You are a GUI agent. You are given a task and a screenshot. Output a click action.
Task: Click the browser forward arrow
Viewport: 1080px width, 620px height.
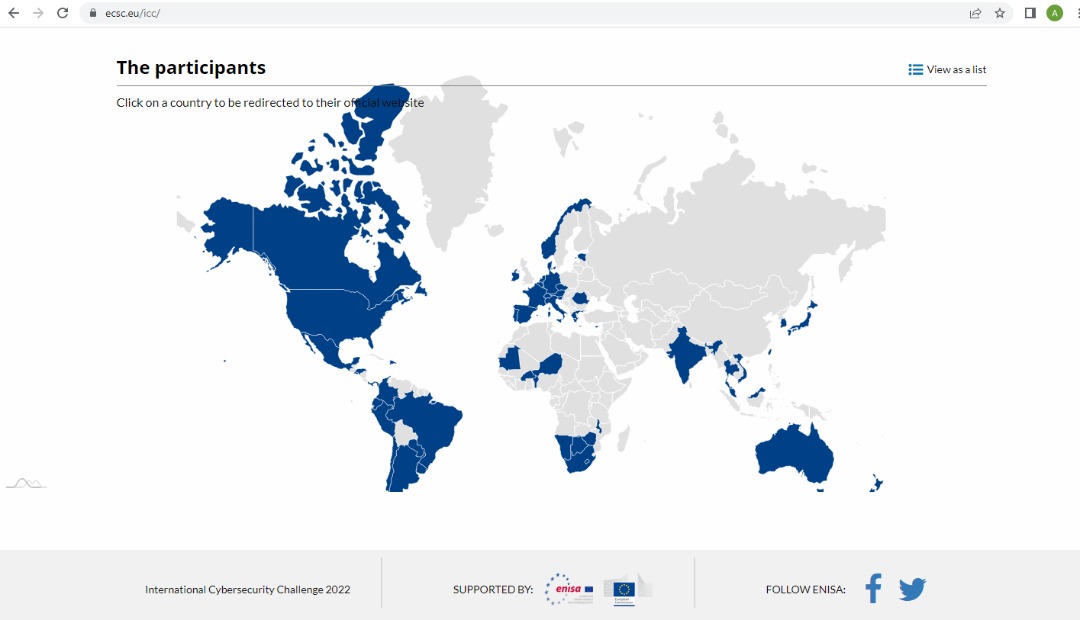coord(38,13)
